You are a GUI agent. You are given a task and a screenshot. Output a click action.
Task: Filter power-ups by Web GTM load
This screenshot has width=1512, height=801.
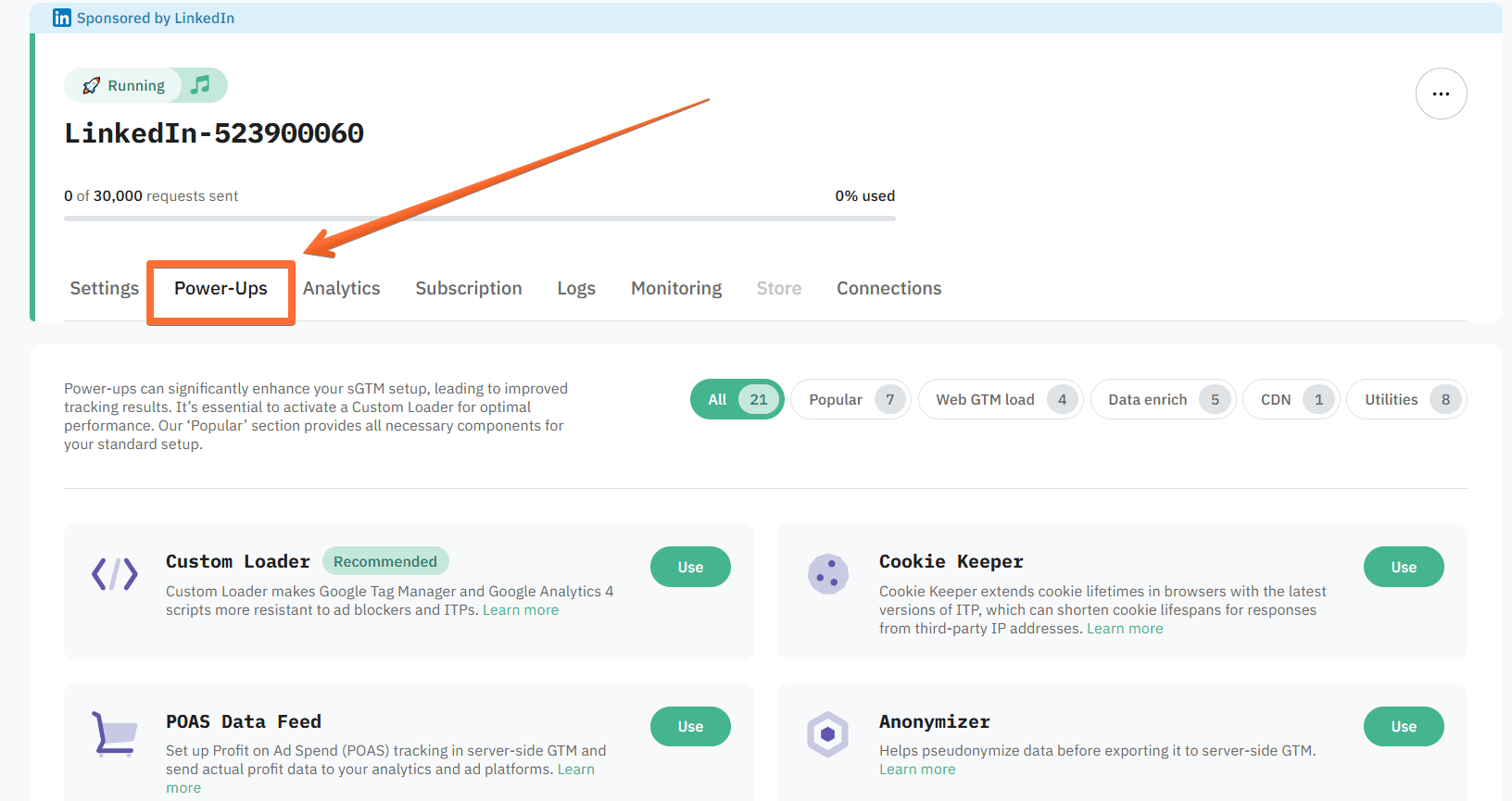pos(1001,399)
